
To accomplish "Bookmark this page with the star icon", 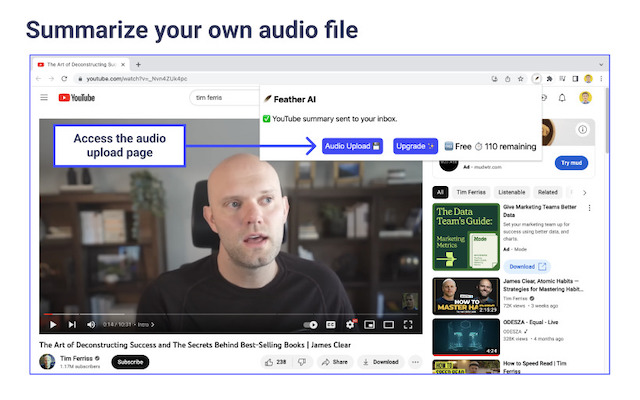I will [x=520, y=79].
